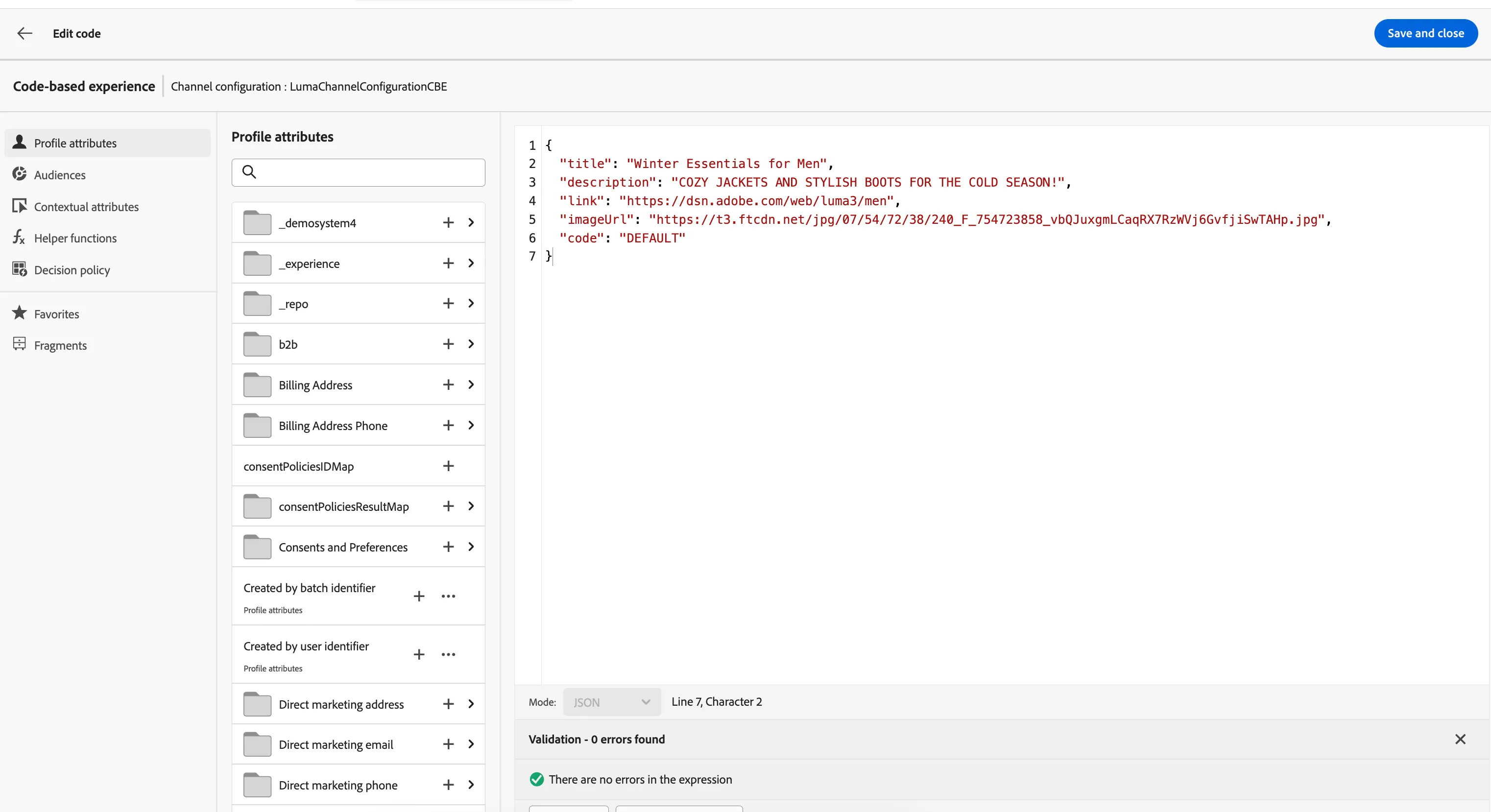Add Created by user identifier attribute
Viewport: 1491px width, 812px height.
(x=419, y=655)
